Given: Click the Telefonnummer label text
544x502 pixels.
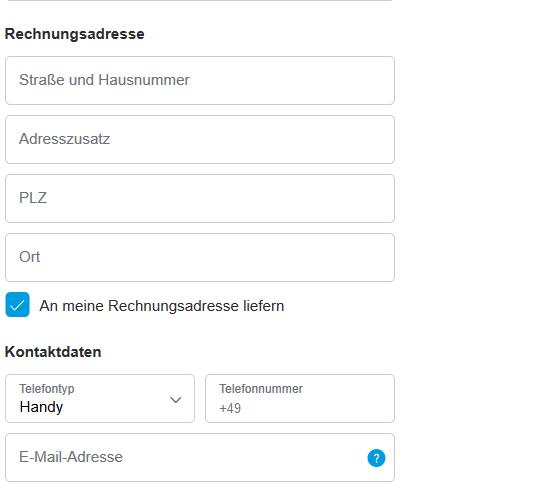Looking at the screenshot, I should tap(261, 389).
